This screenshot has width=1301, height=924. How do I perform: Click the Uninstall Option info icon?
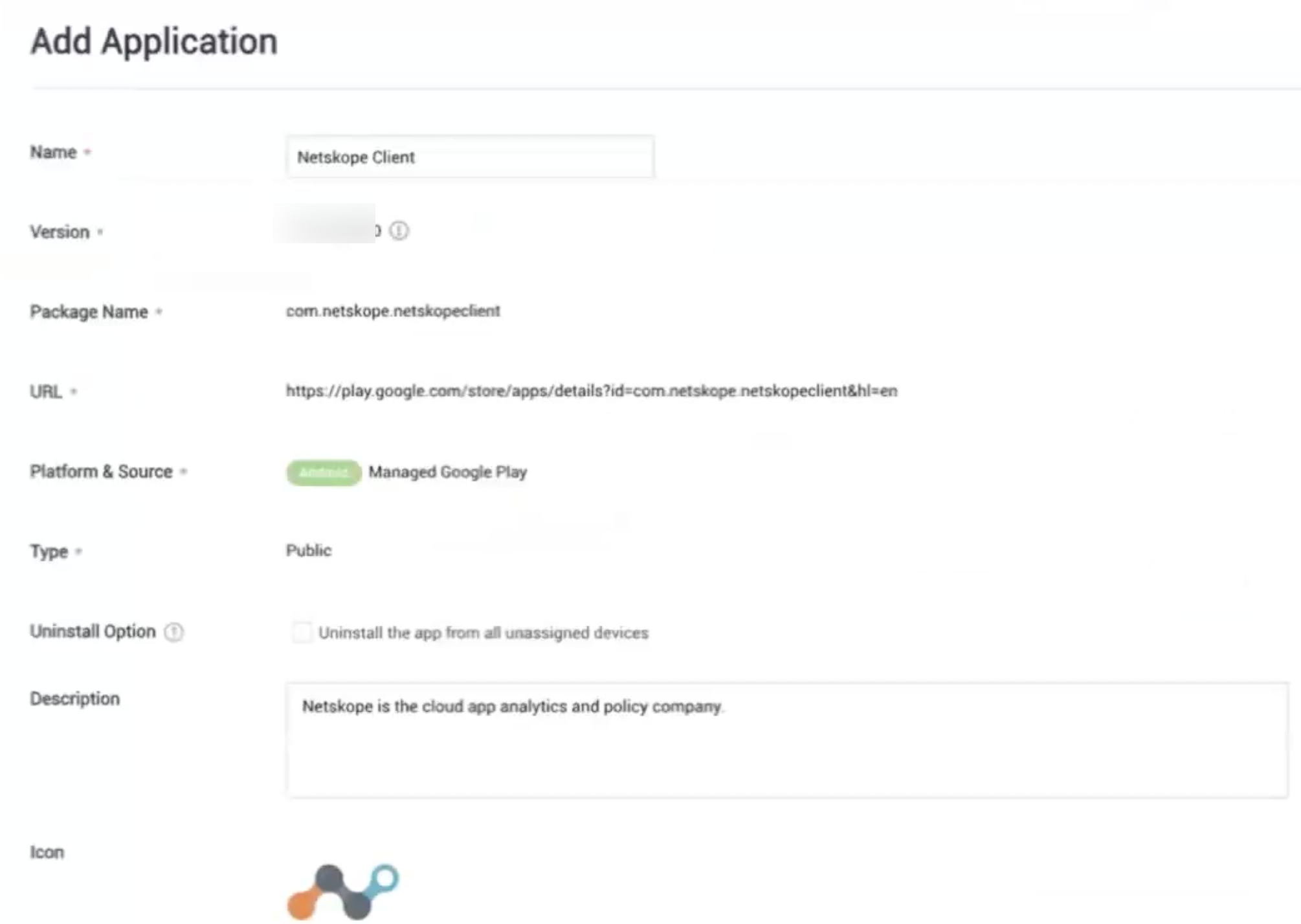173,632
